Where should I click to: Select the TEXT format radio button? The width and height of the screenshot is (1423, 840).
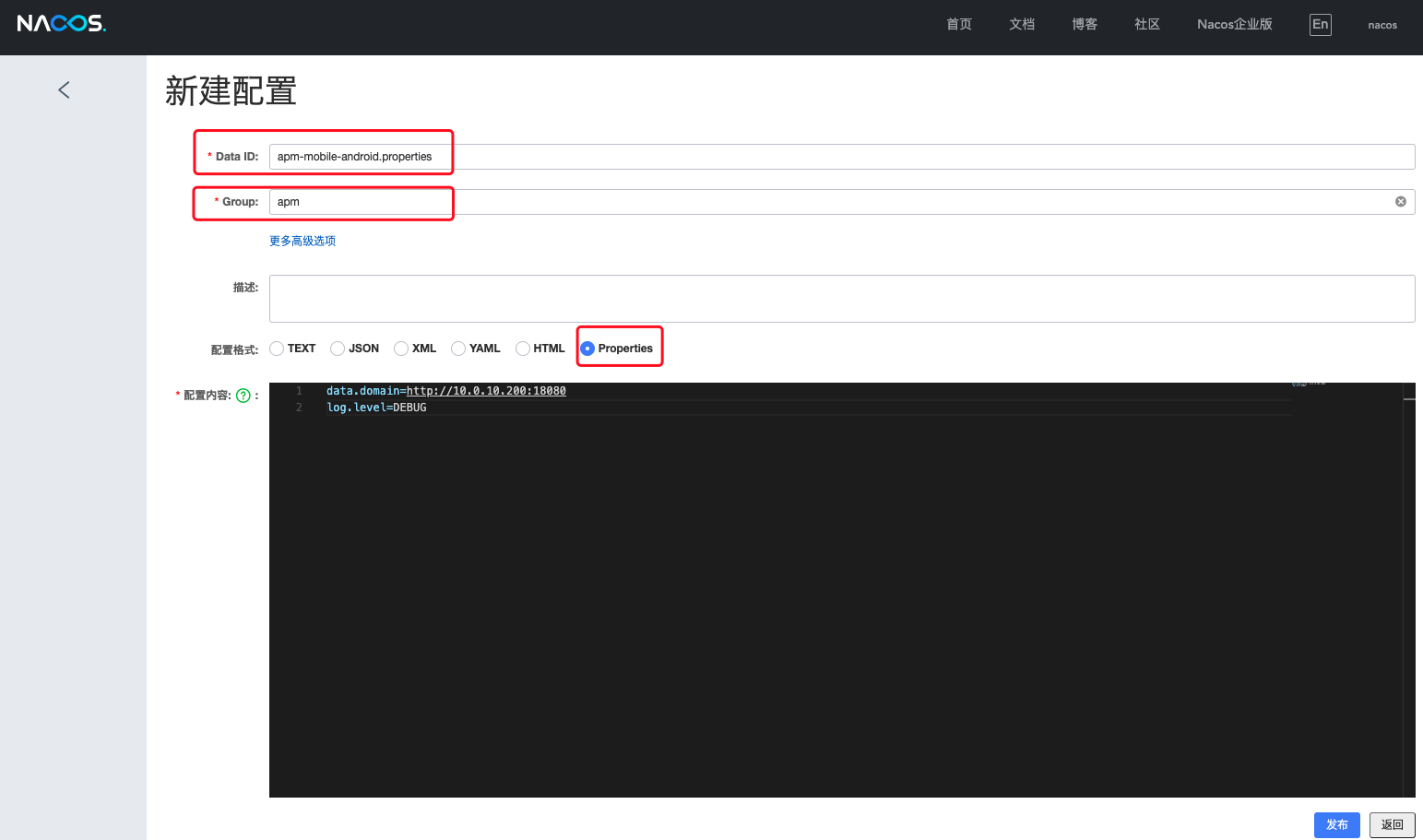(x=277, y=349)
